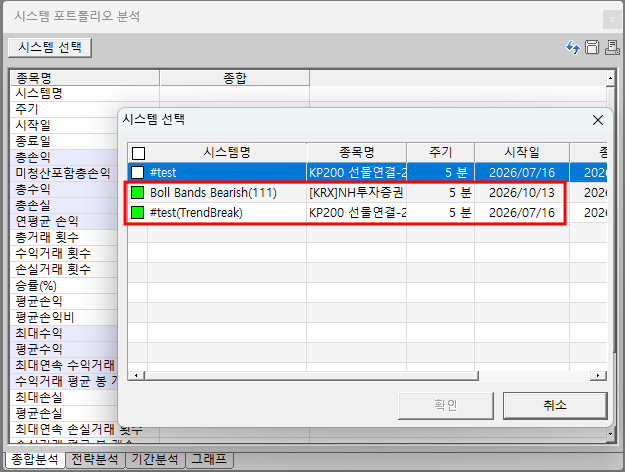The image size is (625, 472).
Task: Click the 확인 button in dialog
Action: (x=446, y=405)
